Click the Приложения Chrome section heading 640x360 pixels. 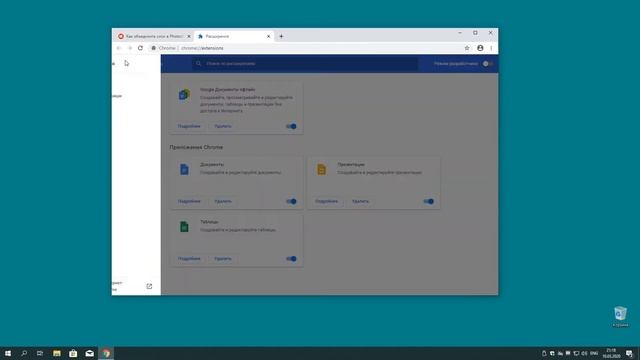196,147
